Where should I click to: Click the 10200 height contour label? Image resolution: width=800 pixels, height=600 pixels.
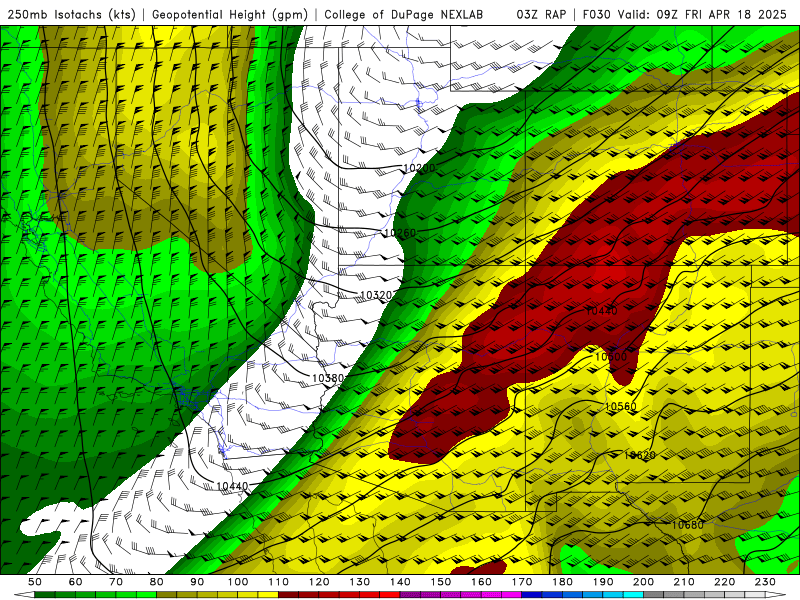coord(419,168)
